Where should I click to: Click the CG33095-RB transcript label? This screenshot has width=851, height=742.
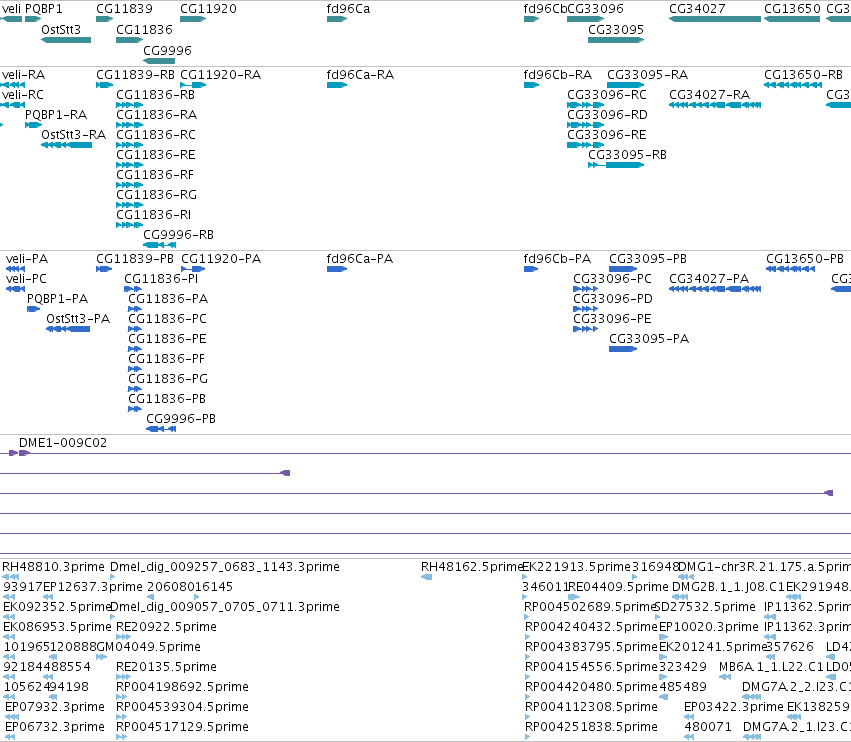pyautogui.click(x=627, y=155)
